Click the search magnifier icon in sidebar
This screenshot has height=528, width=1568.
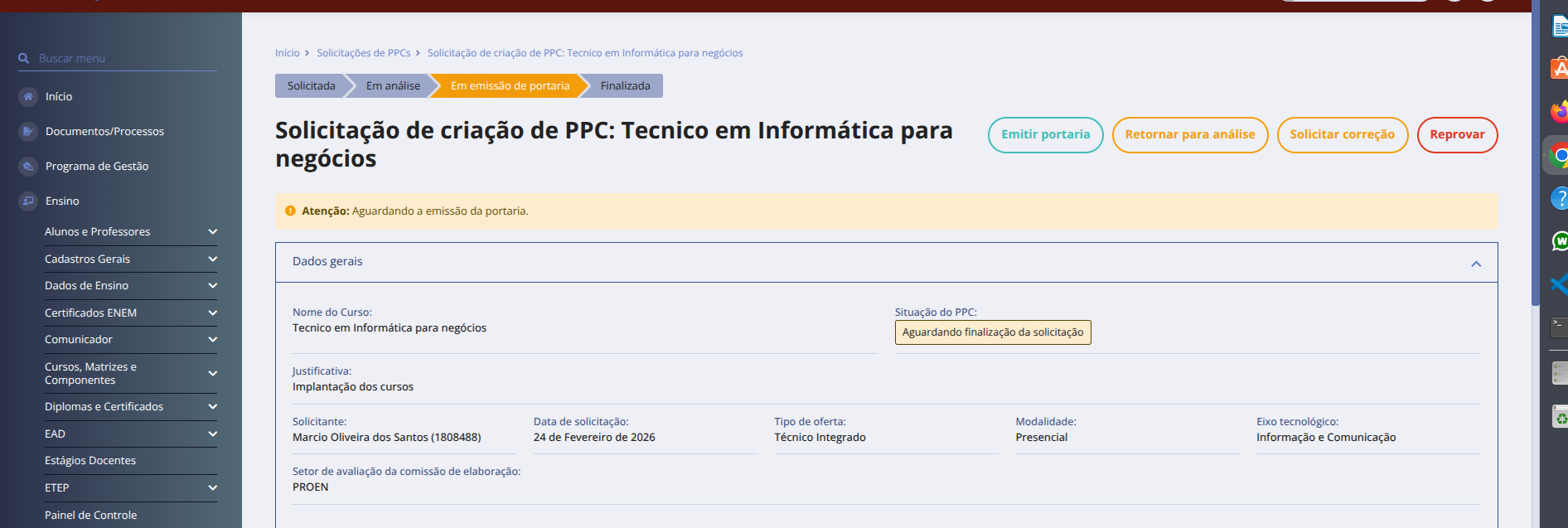point(24,59)
